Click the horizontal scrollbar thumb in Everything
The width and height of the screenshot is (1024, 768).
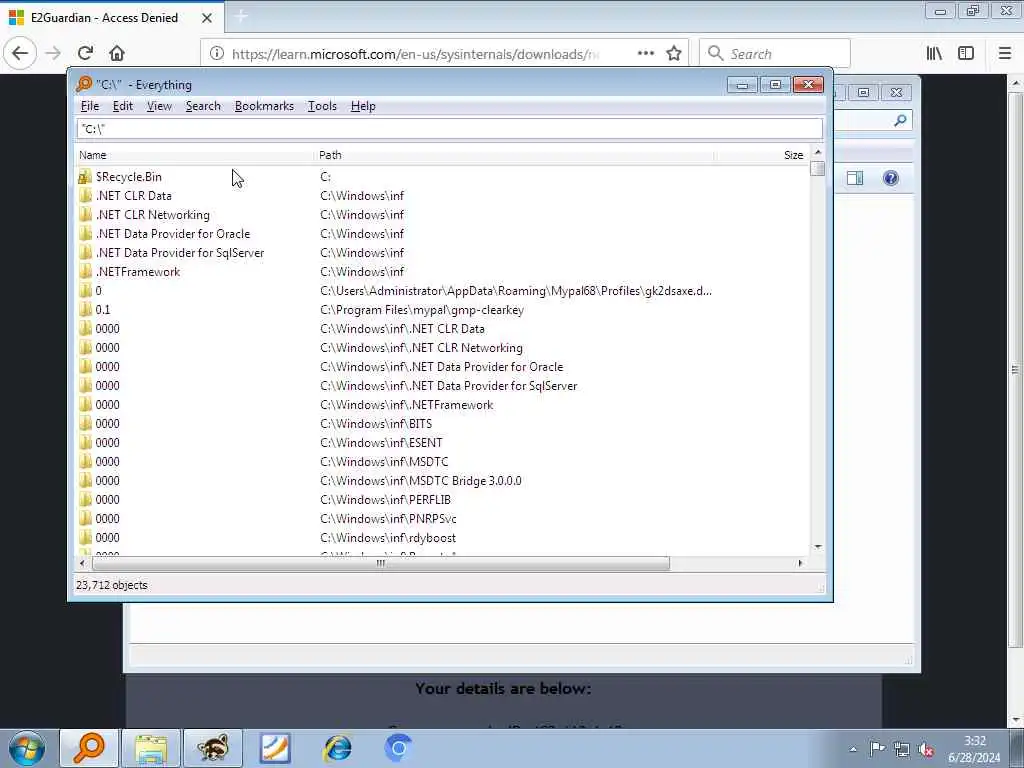pyautogui.click(x=381, y=563)
